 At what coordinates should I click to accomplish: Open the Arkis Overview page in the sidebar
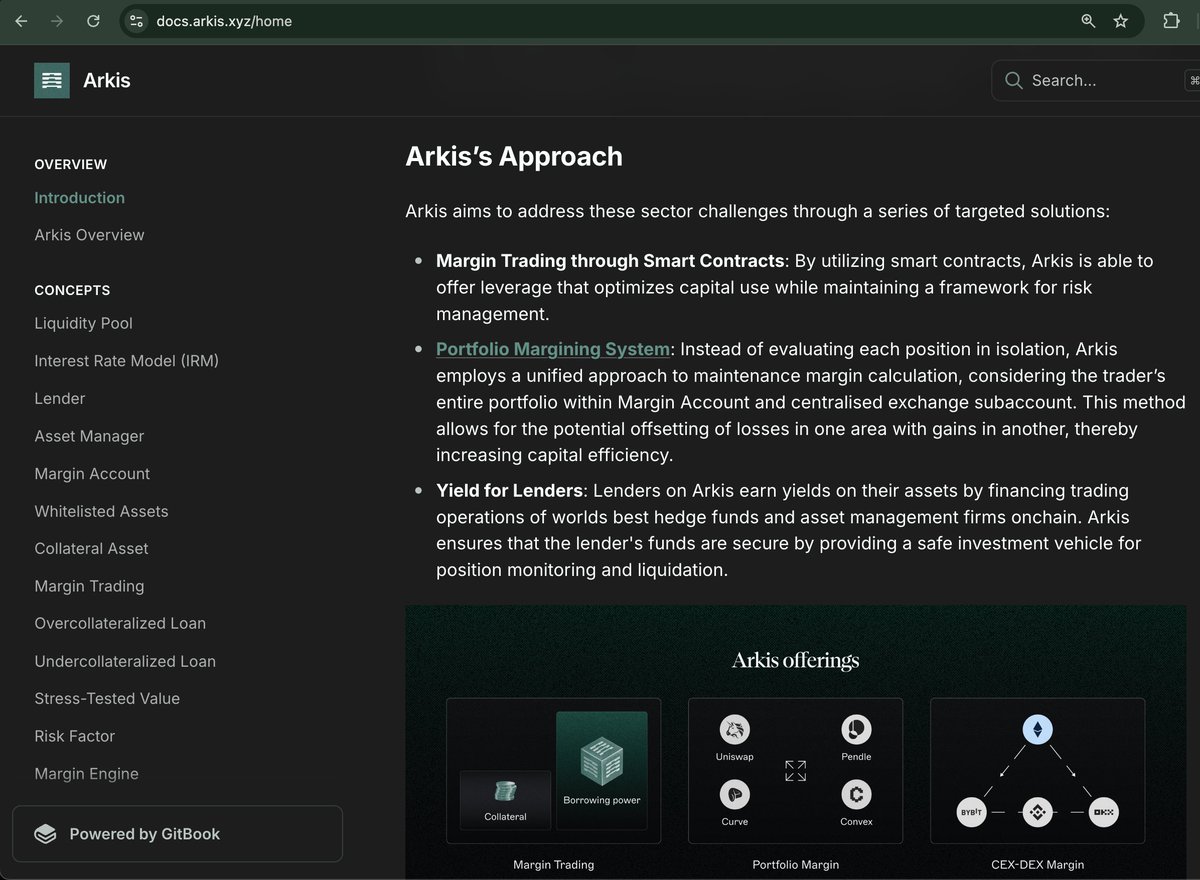pos(89,234)
